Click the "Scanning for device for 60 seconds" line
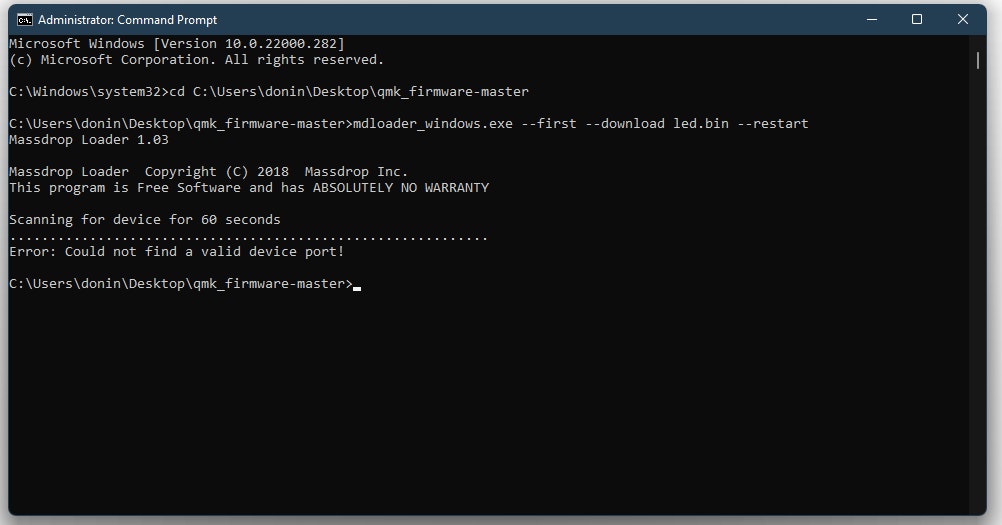This screenshot has height=525, width=1002. point(144,220)
